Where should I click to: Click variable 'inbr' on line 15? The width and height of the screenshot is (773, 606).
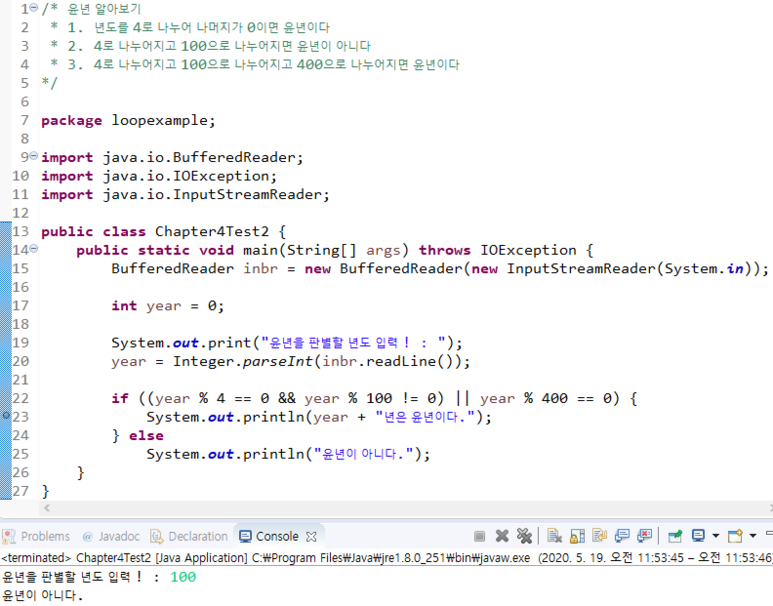coord(260,269)
